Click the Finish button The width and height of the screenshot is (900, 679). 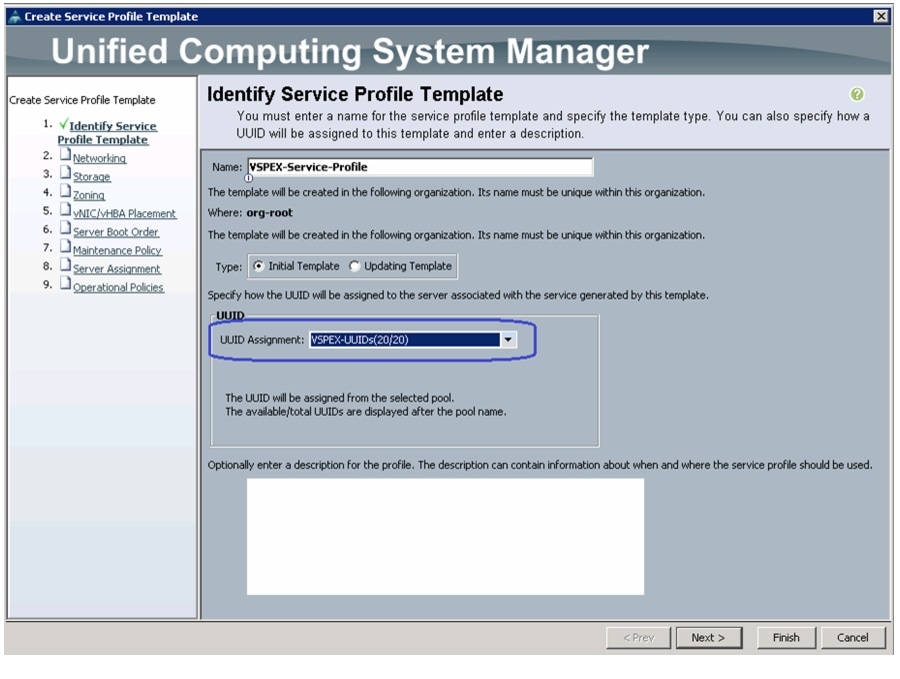coord(786,638)
